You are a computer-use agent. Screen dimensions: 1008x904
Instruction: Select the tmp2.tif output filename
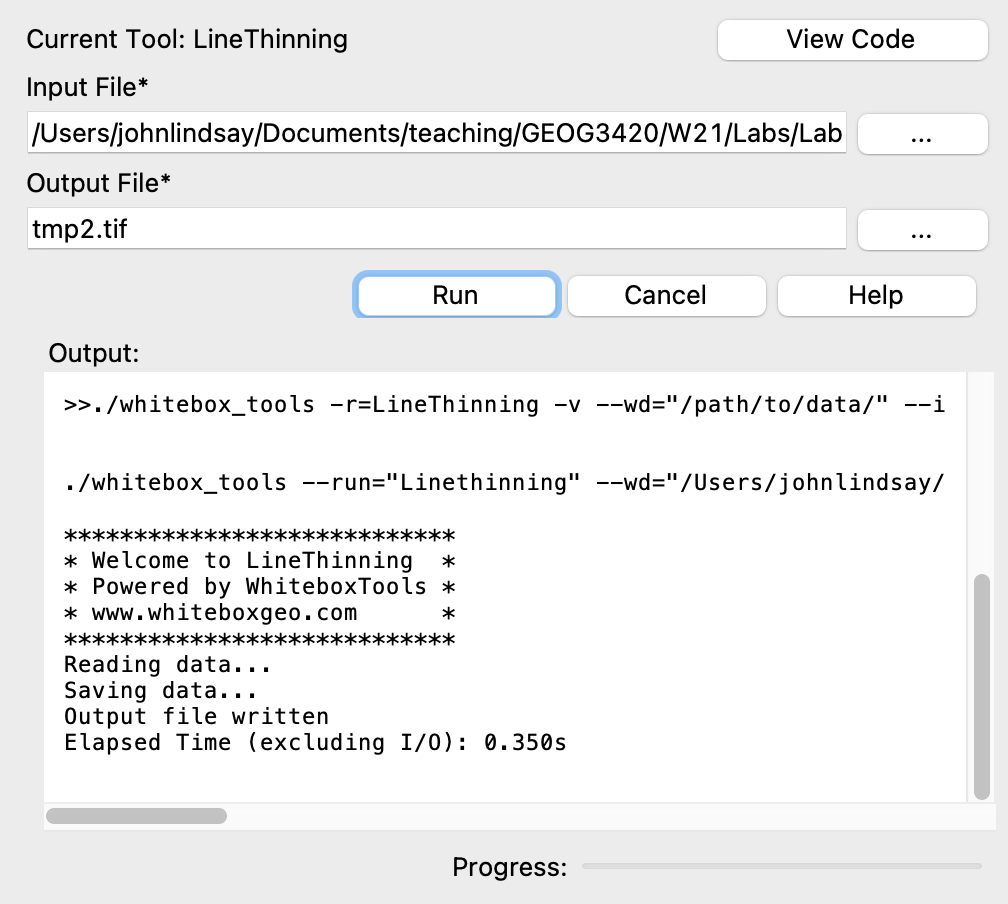(436, 229)
